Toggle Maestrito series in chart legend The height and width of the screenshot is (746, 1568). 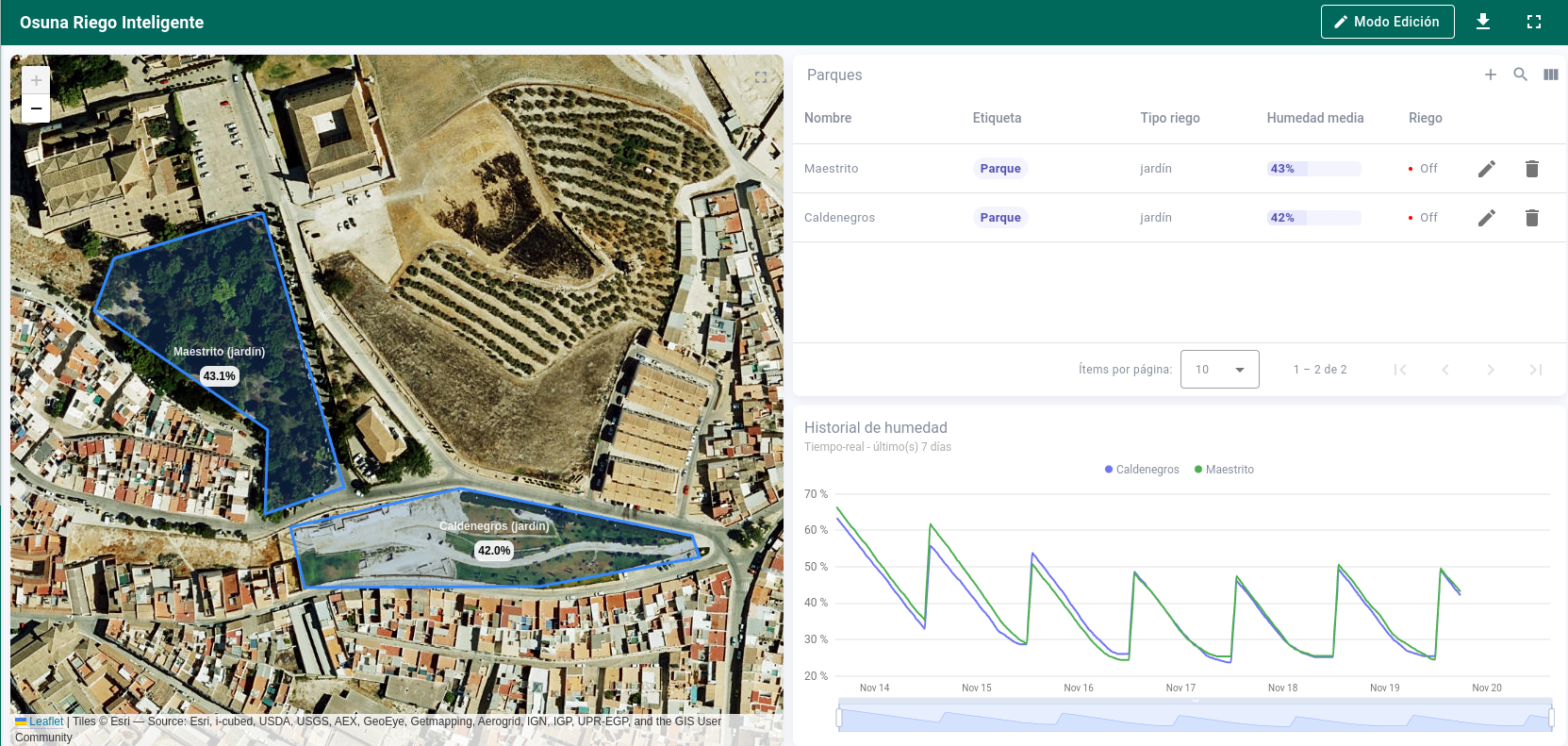[1224, 470]
